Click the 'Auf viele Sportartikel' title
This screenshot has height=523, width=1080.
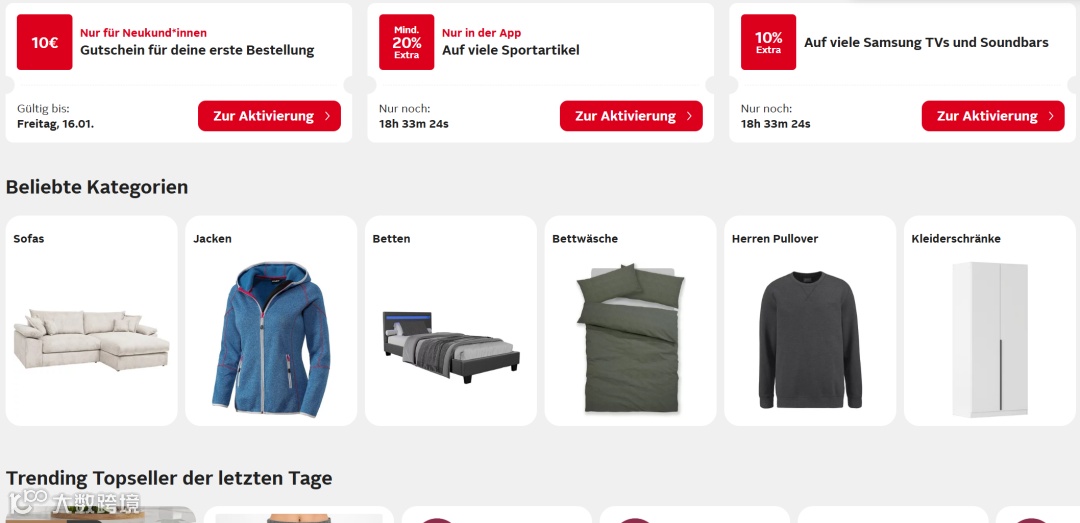click(x=510, y=50)
